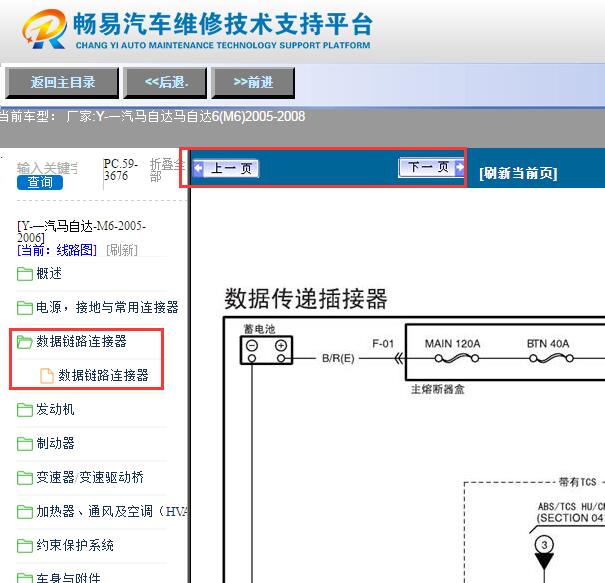605x583 pixels.
Task: Click the 变速器/变速驱动桥 folder icon
Action: click(25, 478)
